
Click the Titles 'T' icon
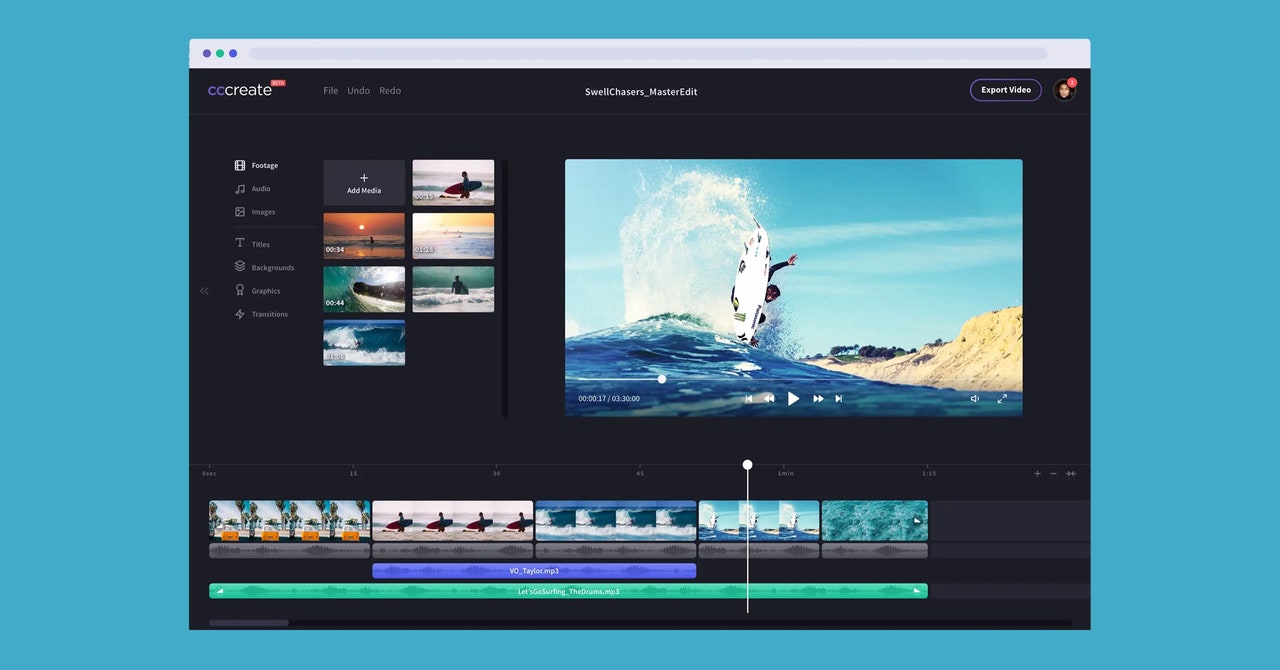click(x=240, y=243)
